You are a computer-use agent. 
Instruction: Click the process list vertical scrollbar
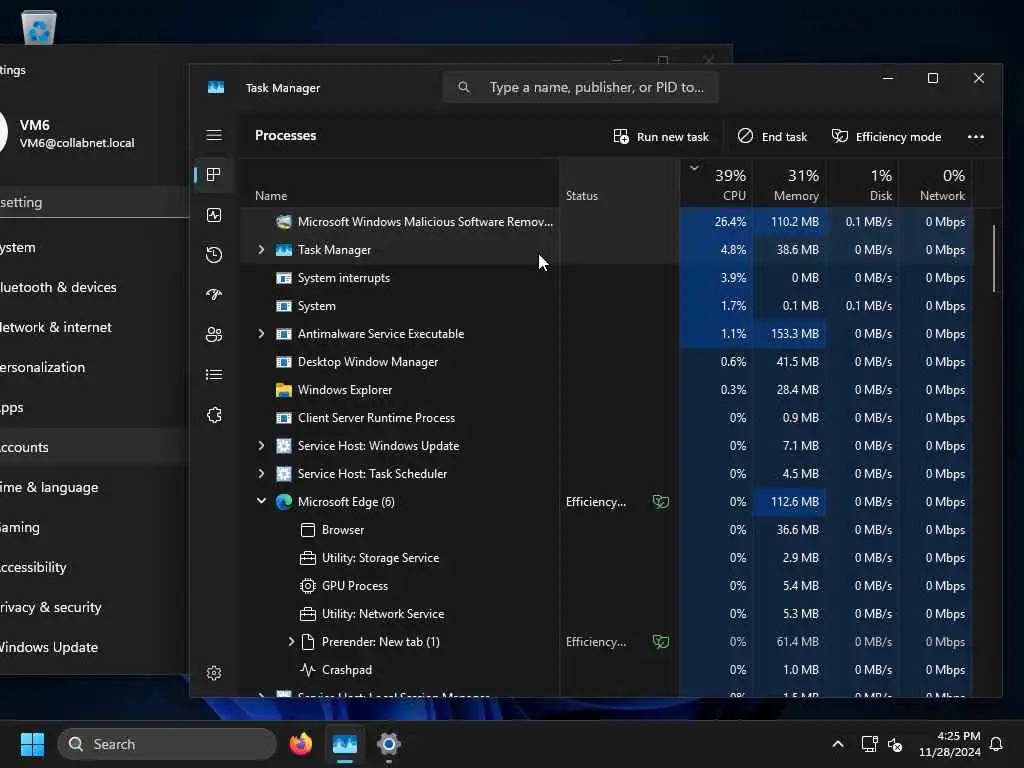point(994,258)
